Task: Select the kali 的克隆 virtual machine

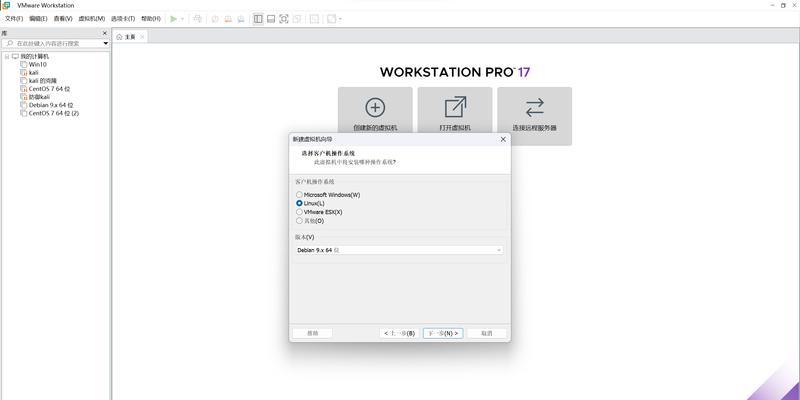Action: click(42, 81)
